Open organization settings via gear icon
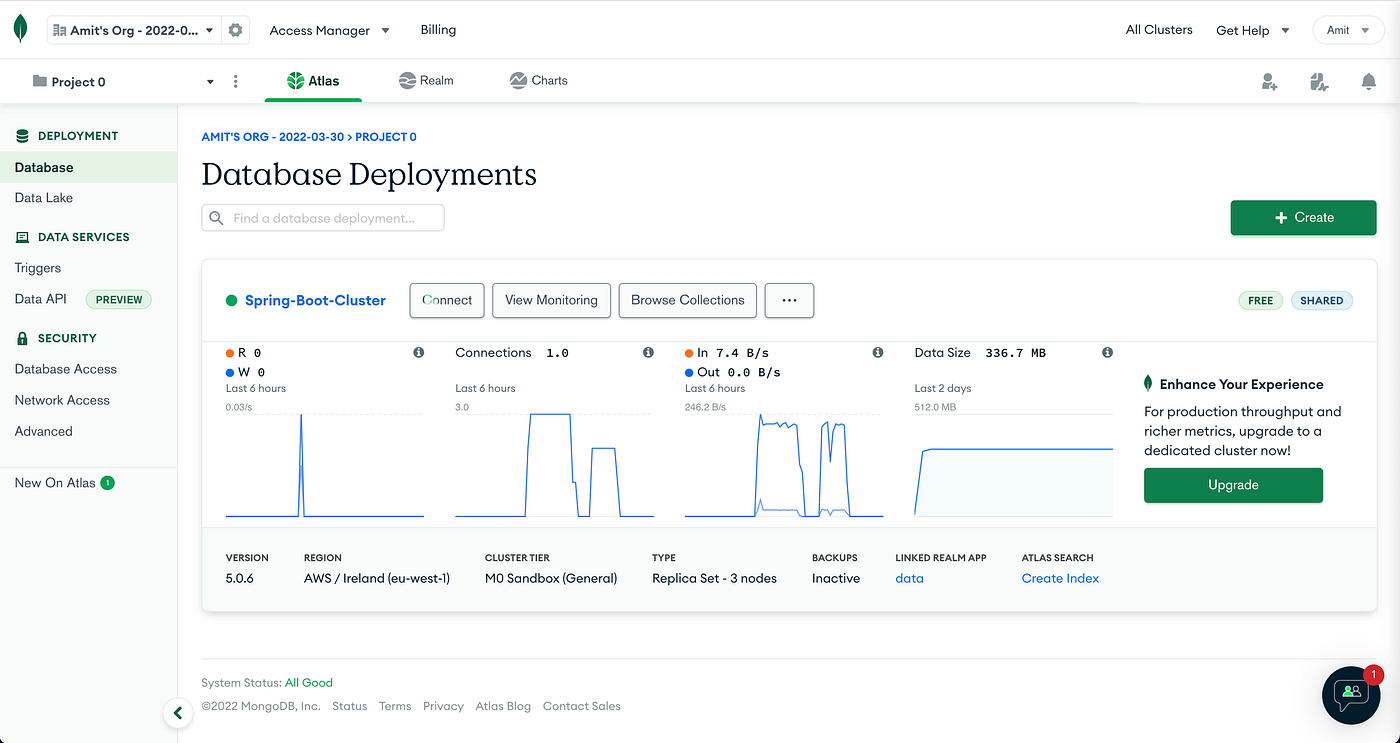Viewport: 1400px width, 743px height. tap(235, 29)
